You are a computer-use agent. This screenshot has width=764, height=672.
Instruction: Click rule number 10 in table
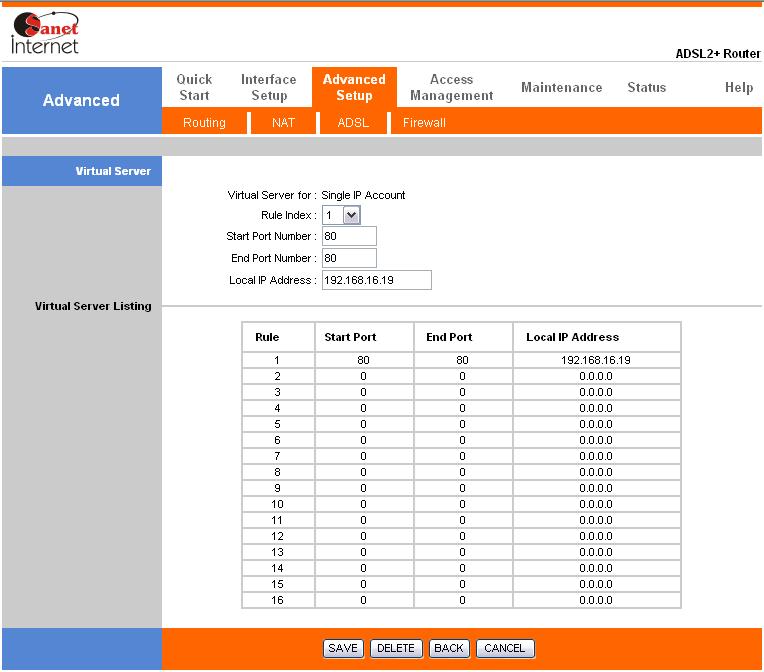tap(277, 504)
